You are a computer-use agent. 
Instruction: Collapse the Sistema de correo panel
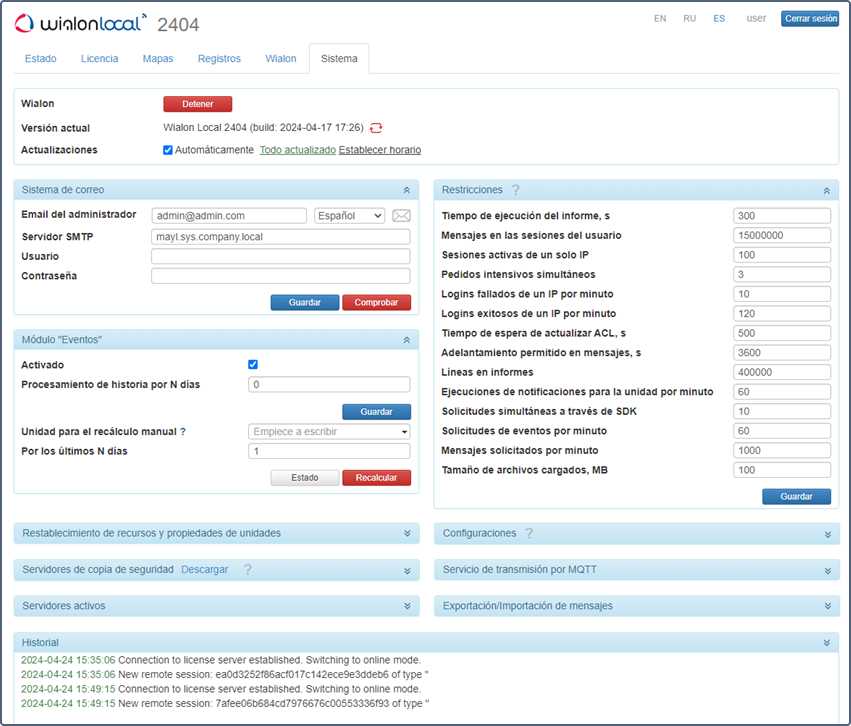(406, 190)
